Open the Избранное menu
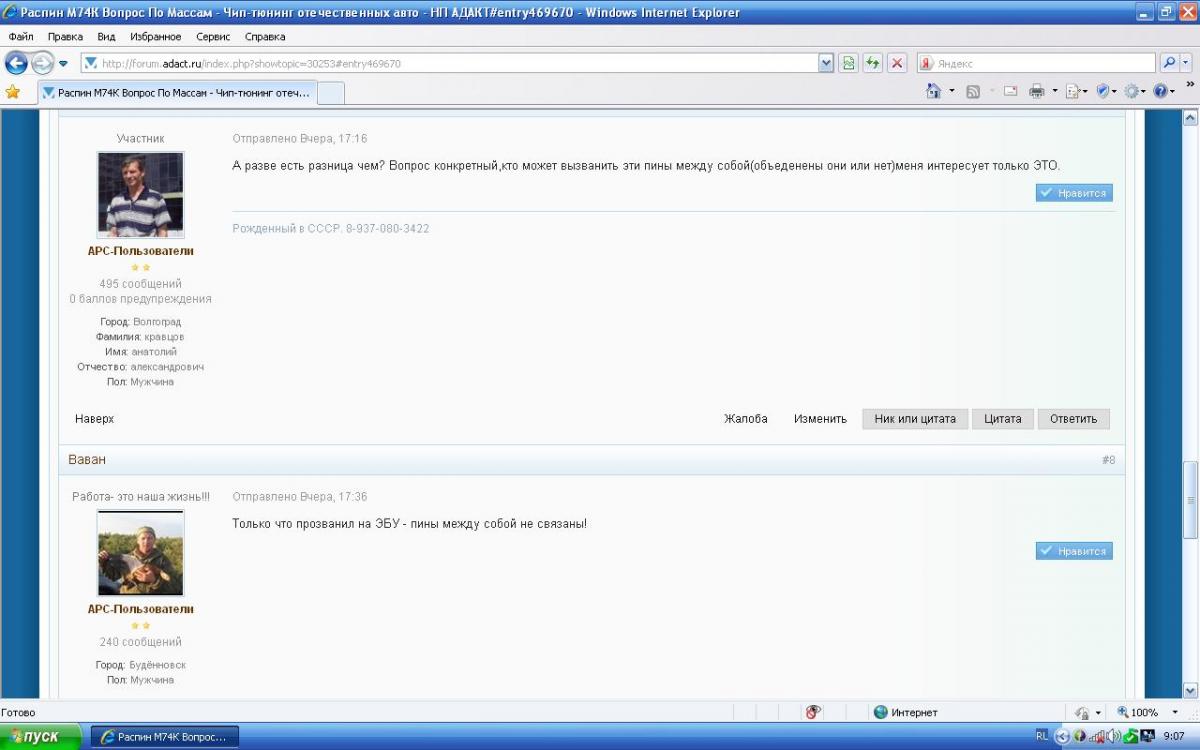The width and height of the screenshot is (1200, 750). tap(155, 36)
